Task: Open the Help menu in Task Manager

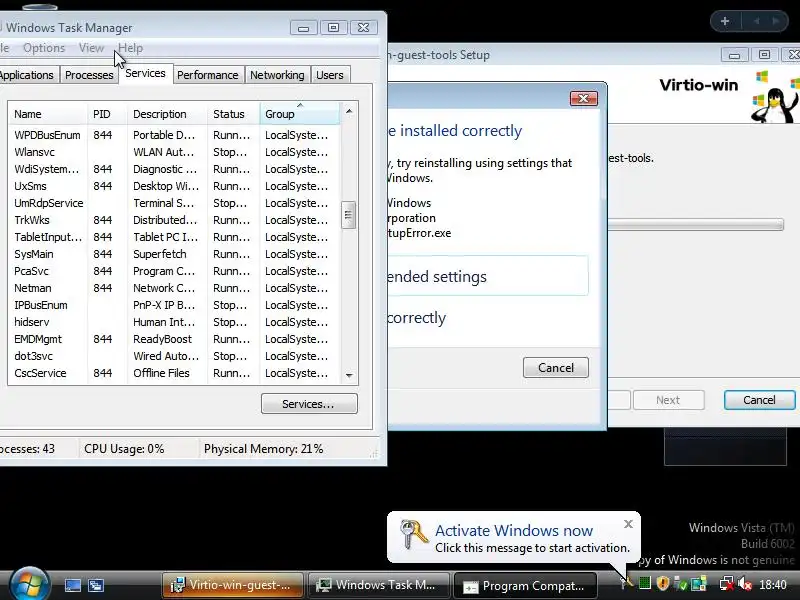Action: (131, 48)
